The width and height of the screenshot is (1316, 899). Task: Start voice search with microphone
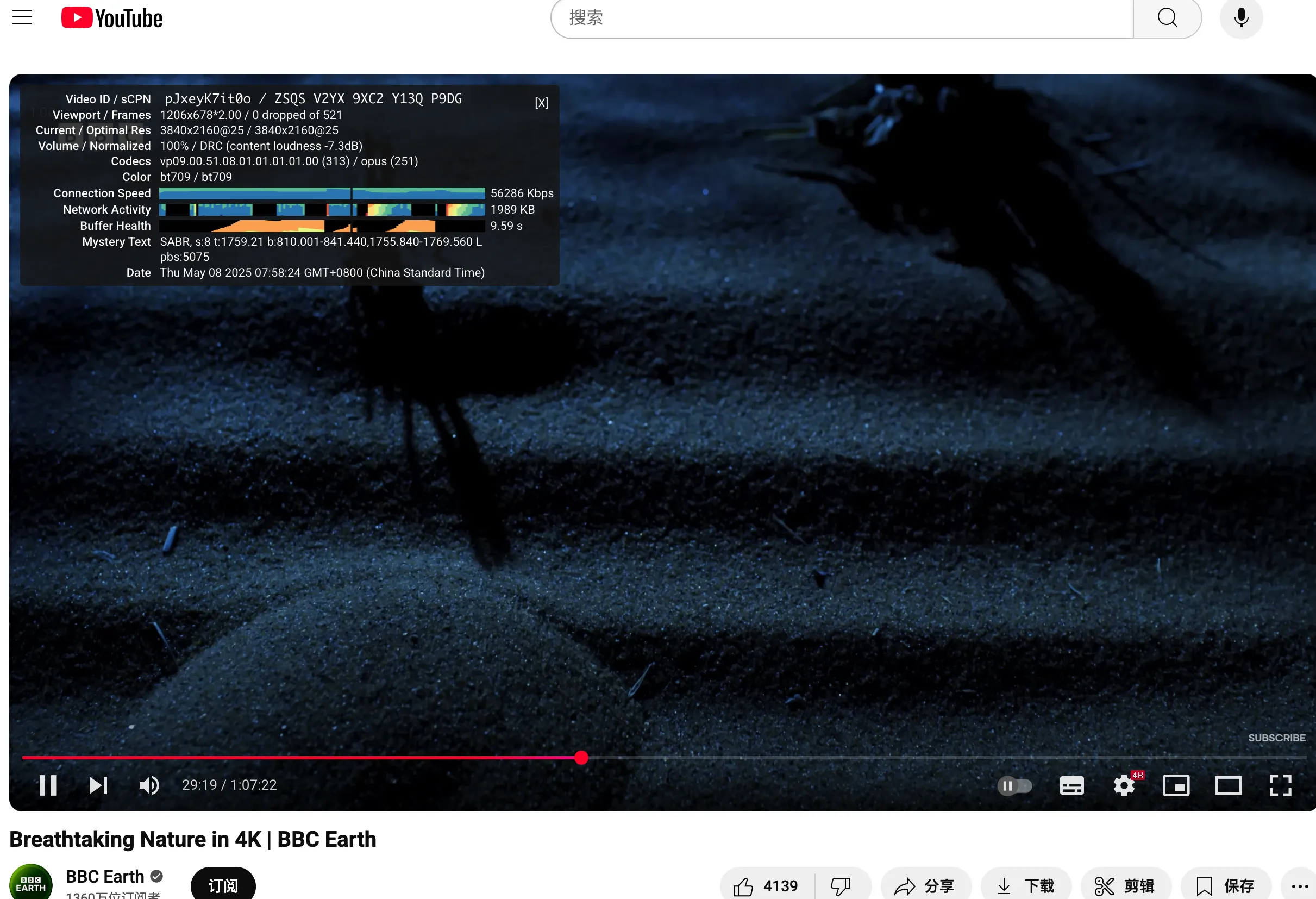click(x=1240, y=18)
